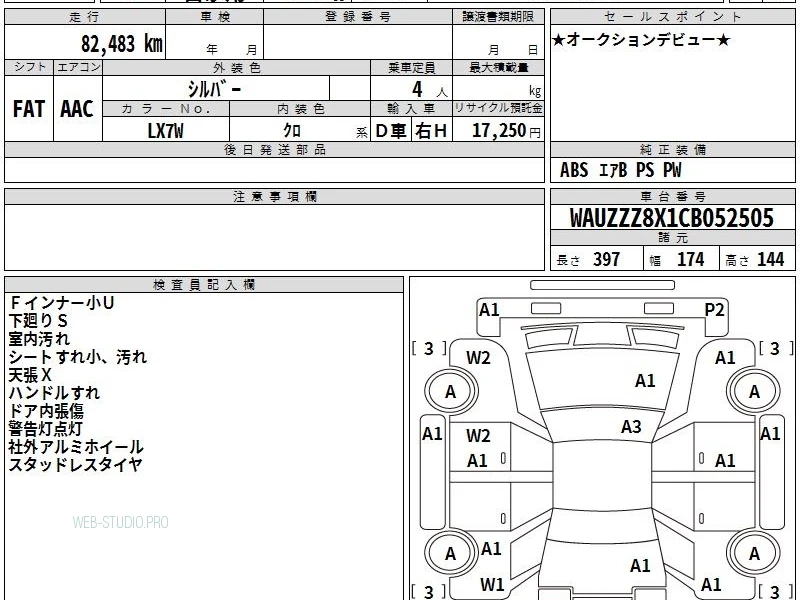Select the カラーNo. header
Viewport: 800px width, 600px height.
(x=166, y=109)
